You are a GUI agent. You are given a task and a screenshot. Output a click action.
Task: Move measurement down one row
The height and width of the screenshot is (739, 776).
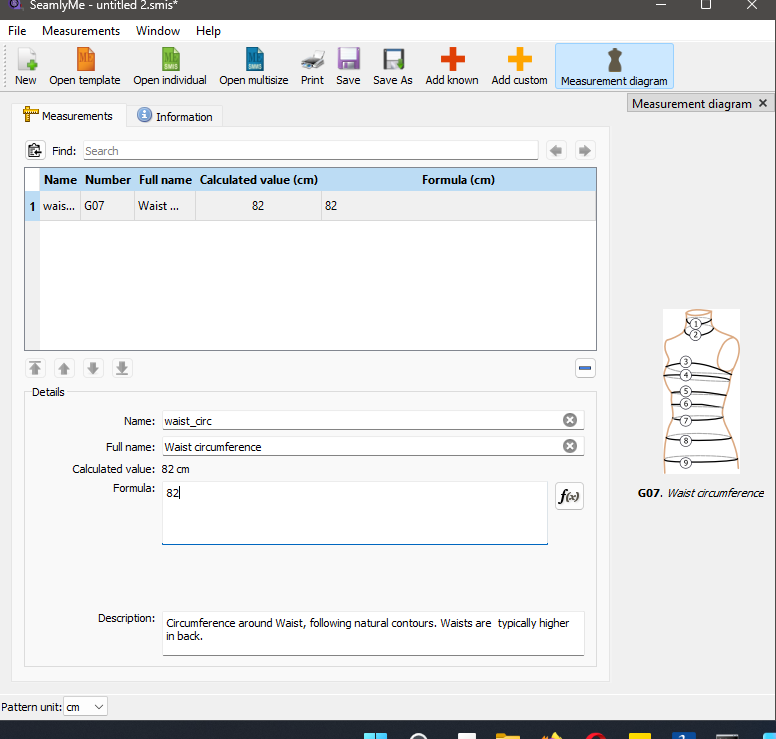(x=93, y=368)
